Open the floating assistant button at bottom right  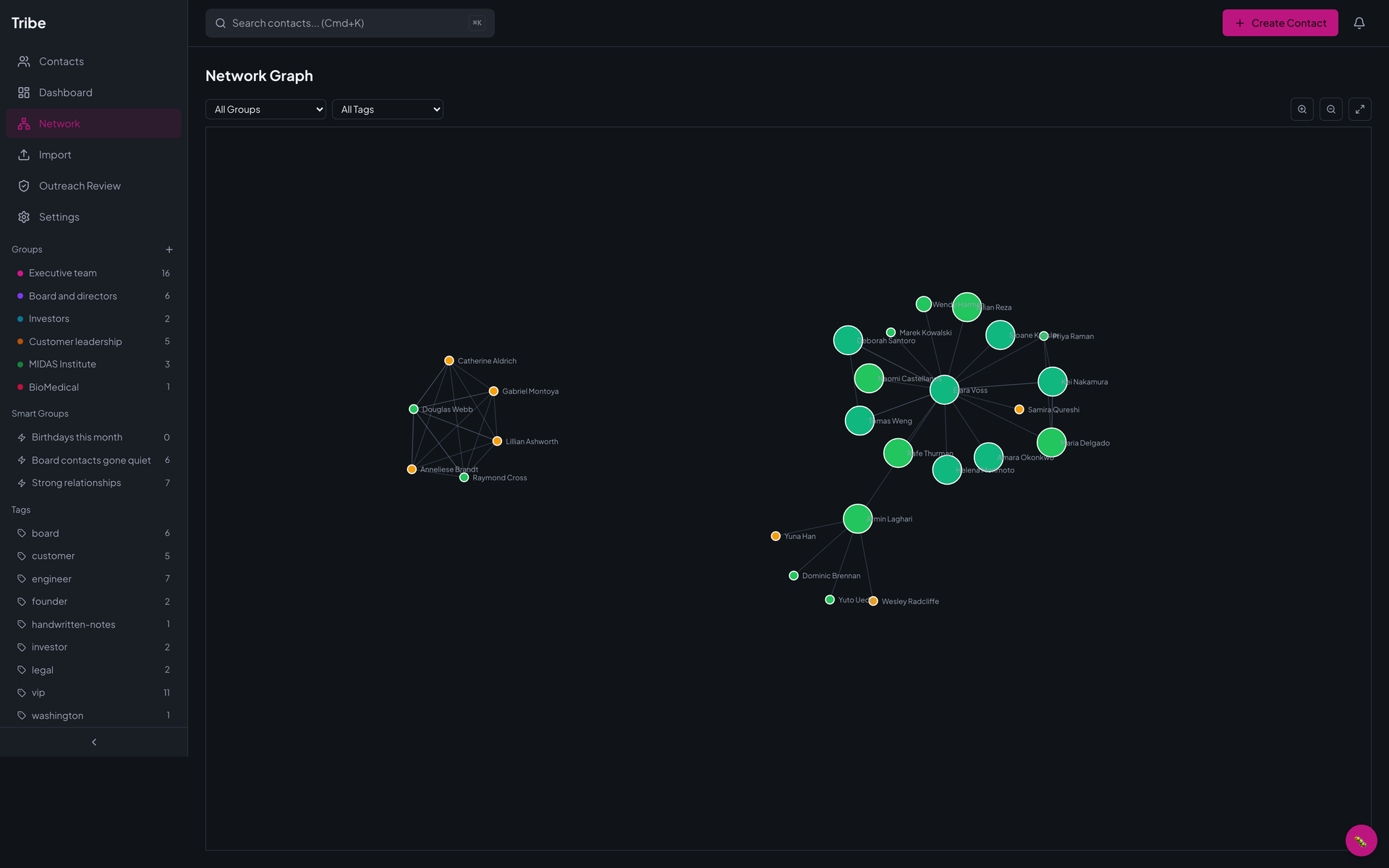[x=1361, y=841]
